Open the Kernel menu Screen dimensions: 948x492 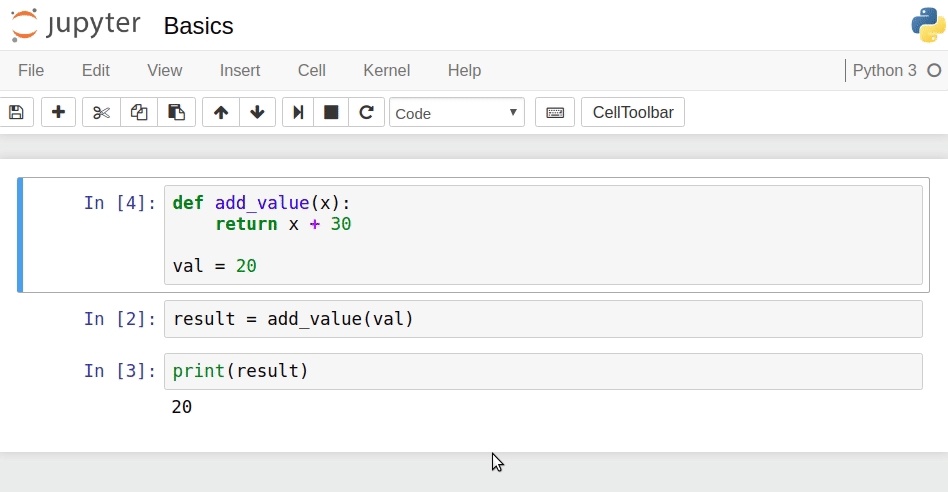(x=386, y=70)
